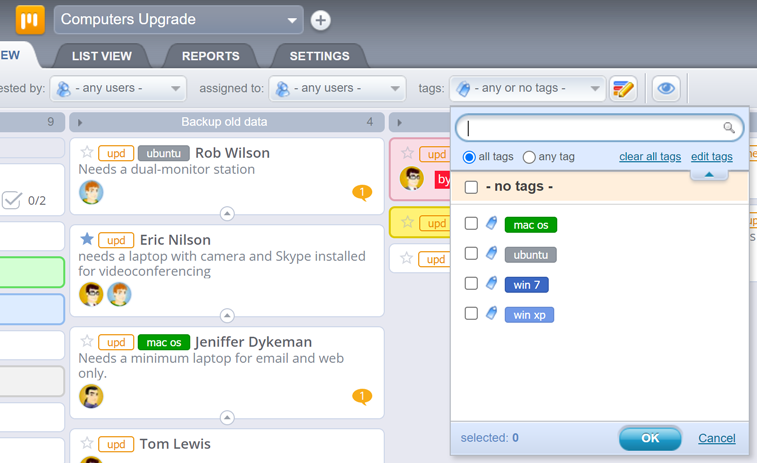Click 'Needs a dual-monitor station' description

tap(167, 169)
